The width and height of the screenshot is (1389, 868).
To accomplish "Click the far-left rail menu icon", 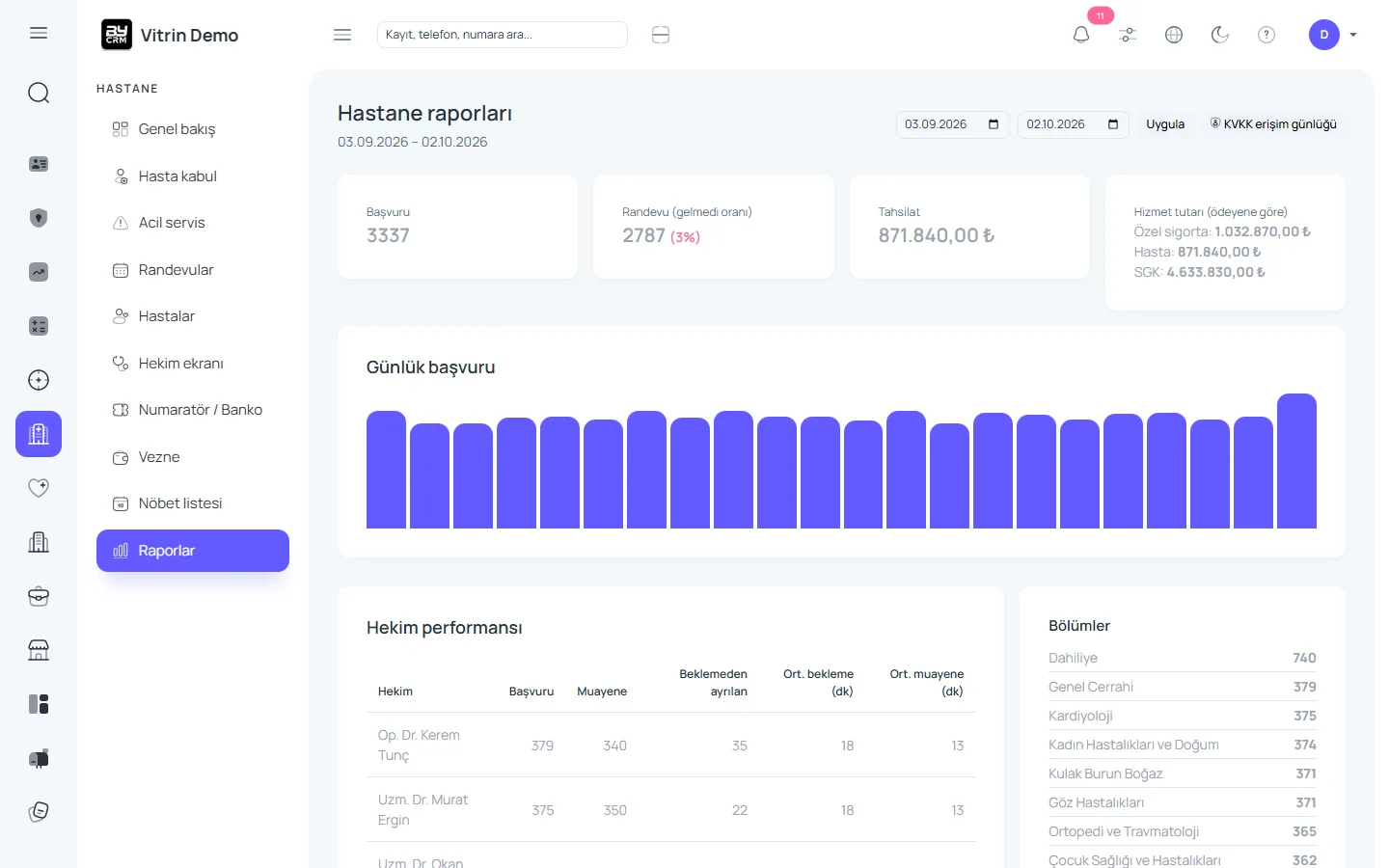I will (x=39, y=33).
